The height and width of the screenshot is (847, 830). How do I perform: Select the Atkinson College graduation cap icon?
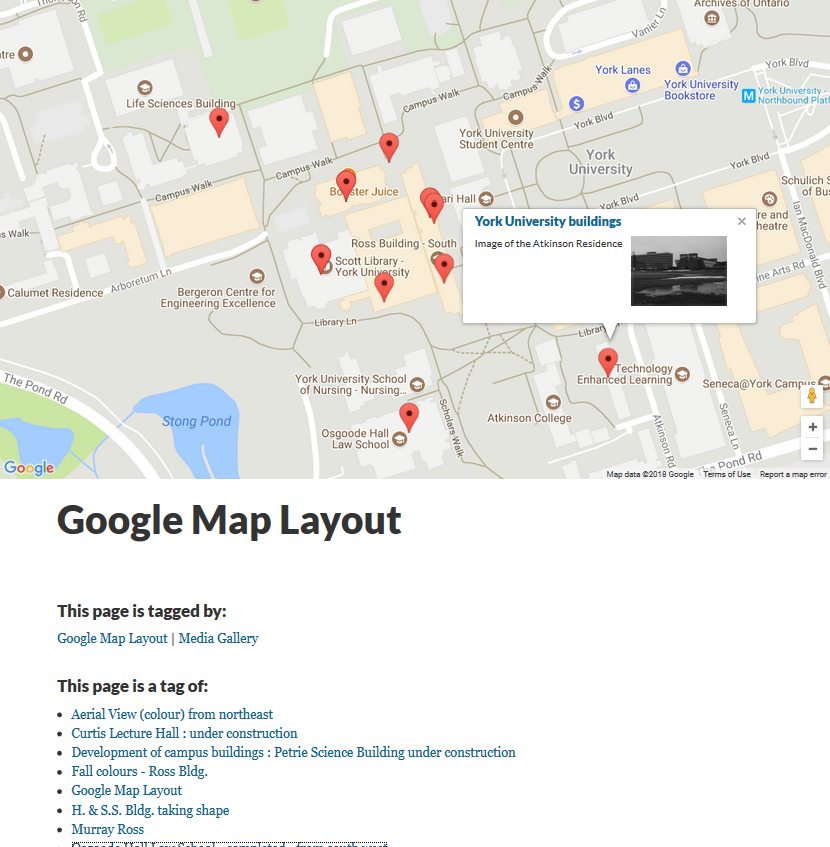click(x=553, y=402)
